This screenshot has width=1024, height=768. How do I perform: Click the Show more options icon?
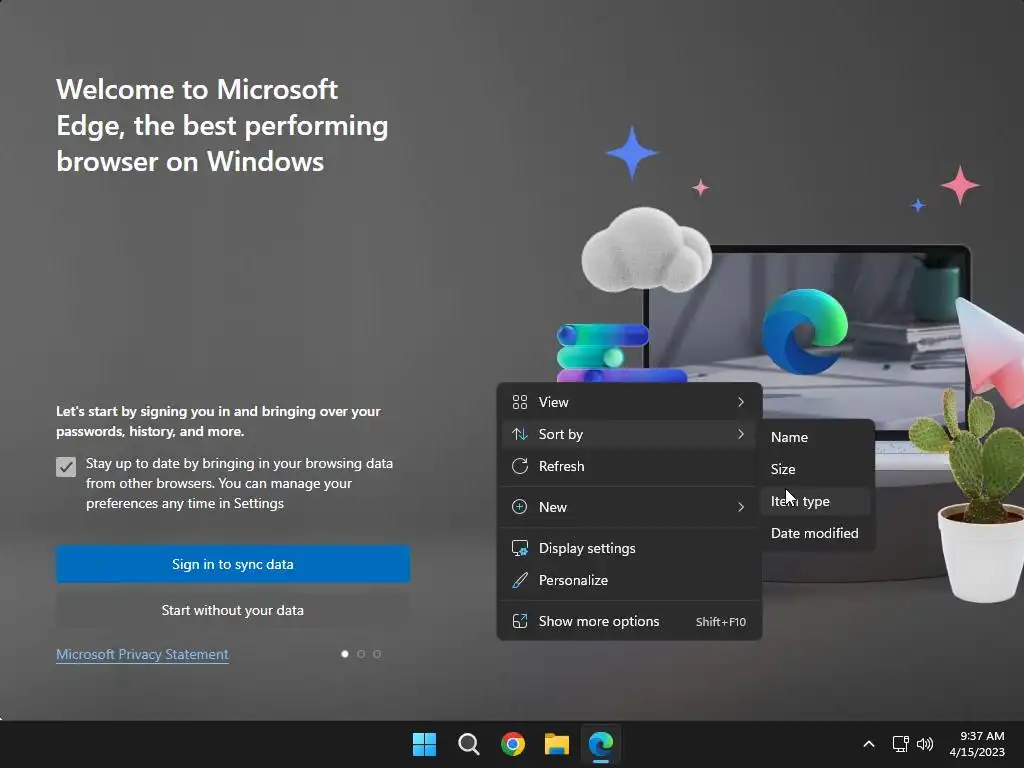coord(520,621)
